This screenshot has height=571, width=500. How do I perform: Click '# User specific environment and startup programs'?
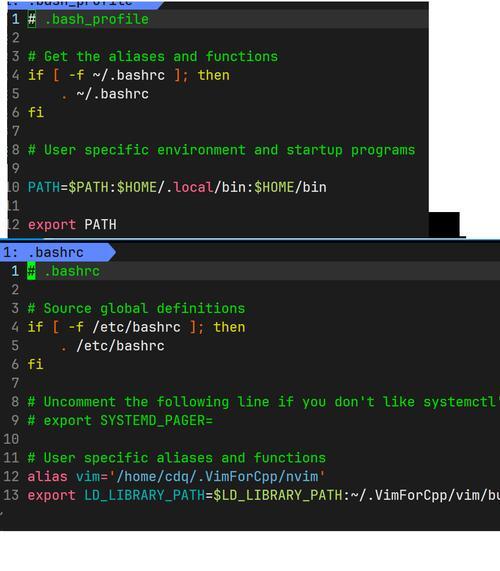coord(221,150)
